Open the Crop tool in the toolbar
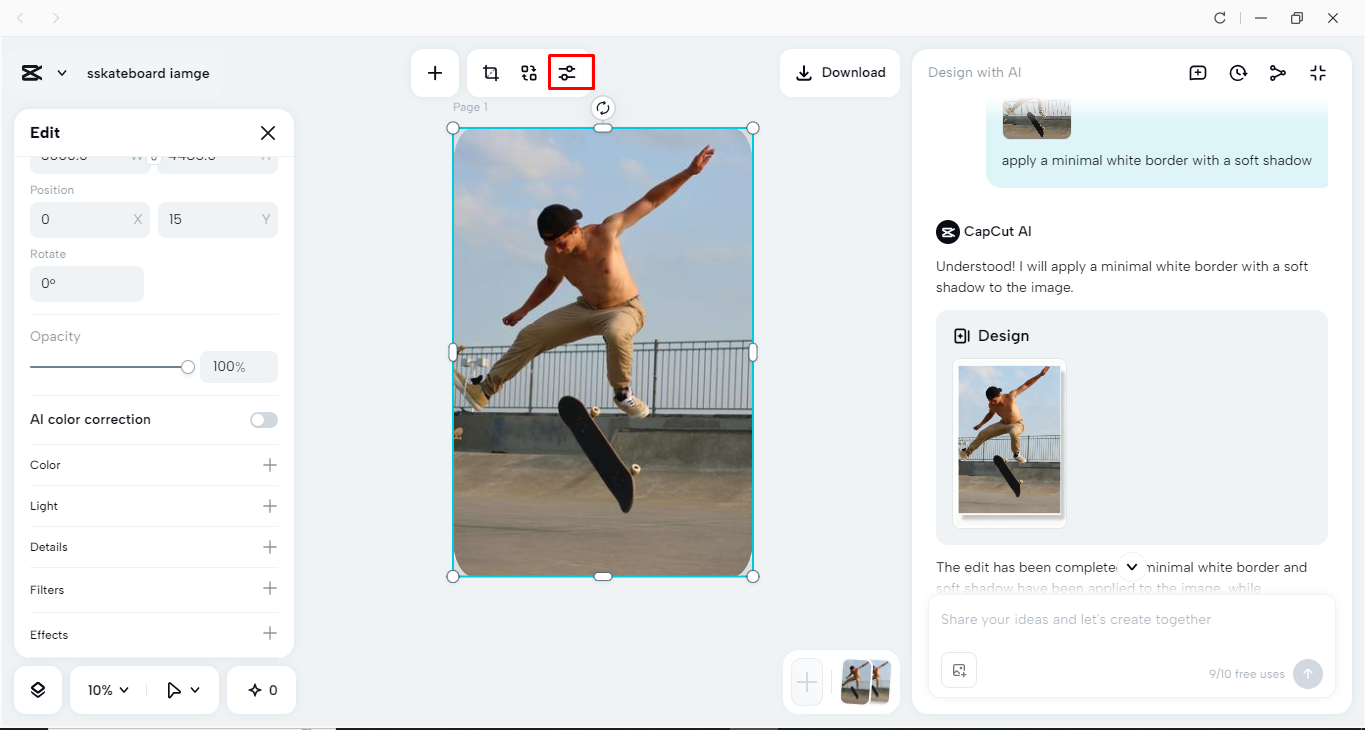The width and height of the screenshot is (1365, 730). pos(491,72)
